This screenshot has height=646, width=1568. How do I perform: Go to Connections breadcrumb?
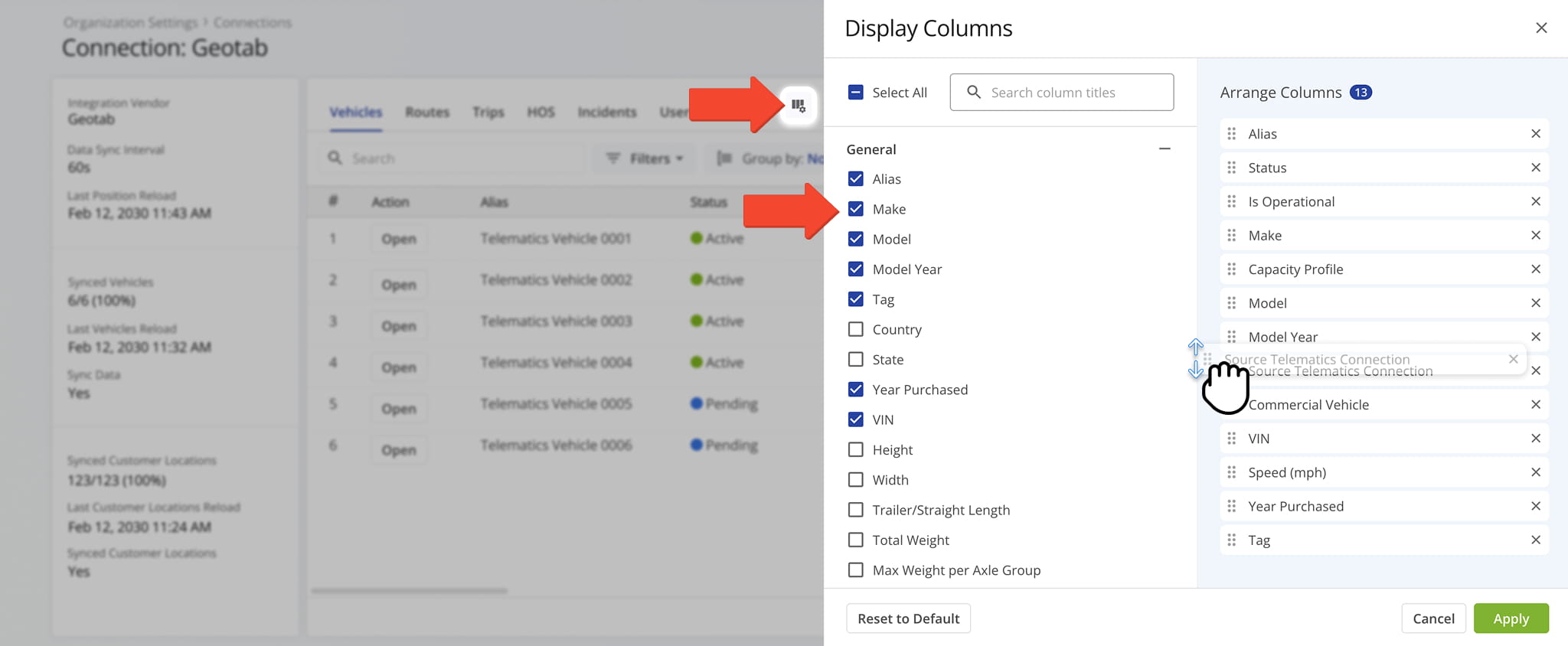click(x=253, y=23)
